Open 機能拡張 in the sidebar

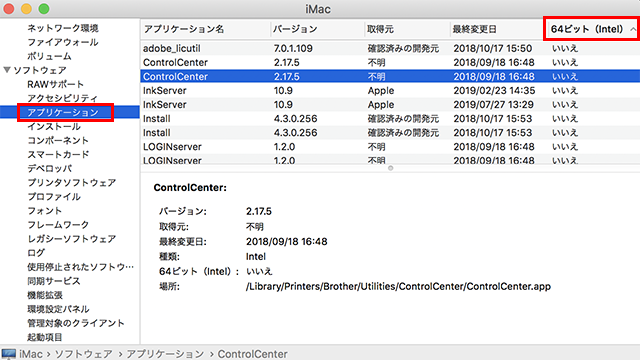45,295
